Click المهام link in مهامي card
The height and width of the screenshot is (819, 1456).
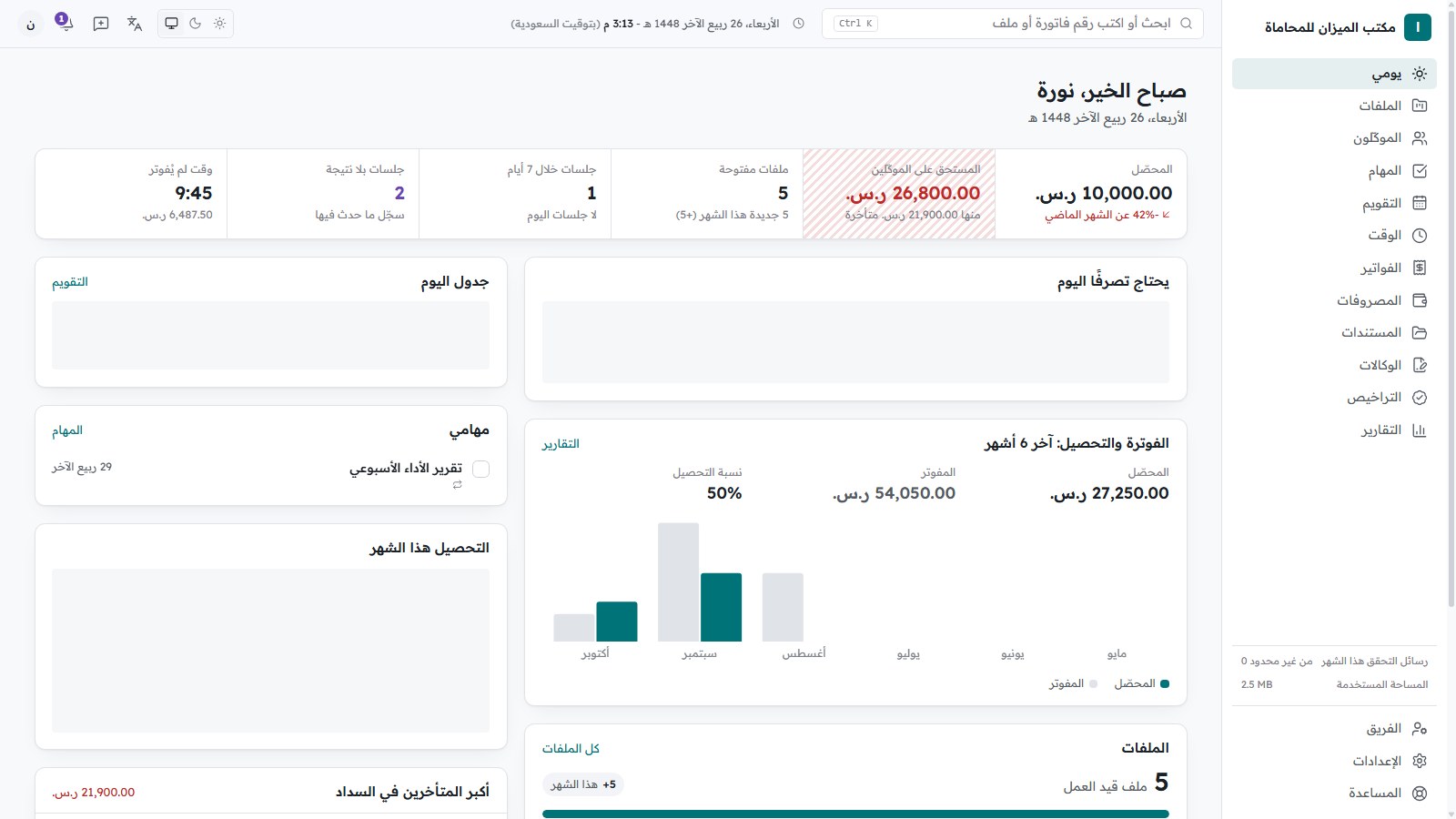(67, 430)
